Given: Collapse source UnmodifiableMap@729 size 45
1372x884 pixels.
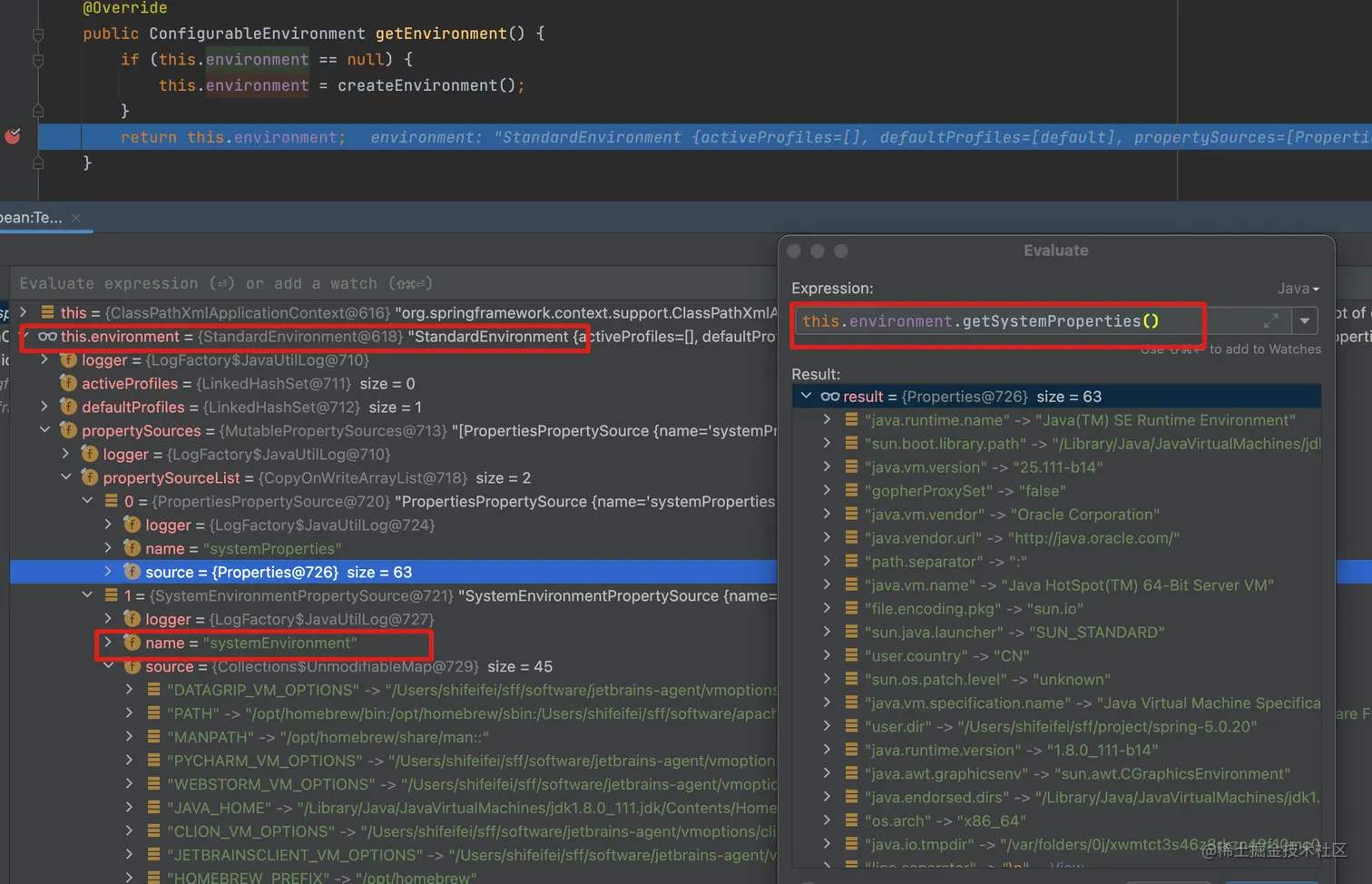Looking at the screenshot, I should (x=108, y=666).
